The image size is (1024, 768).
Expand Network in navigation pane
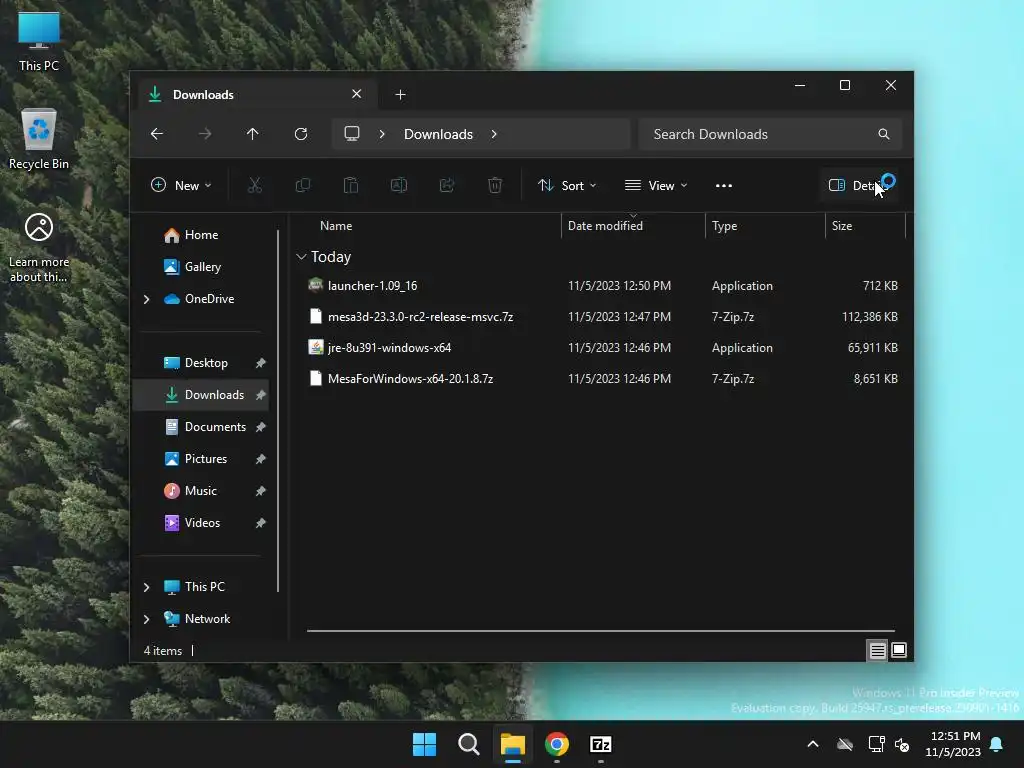pos(146,619)
